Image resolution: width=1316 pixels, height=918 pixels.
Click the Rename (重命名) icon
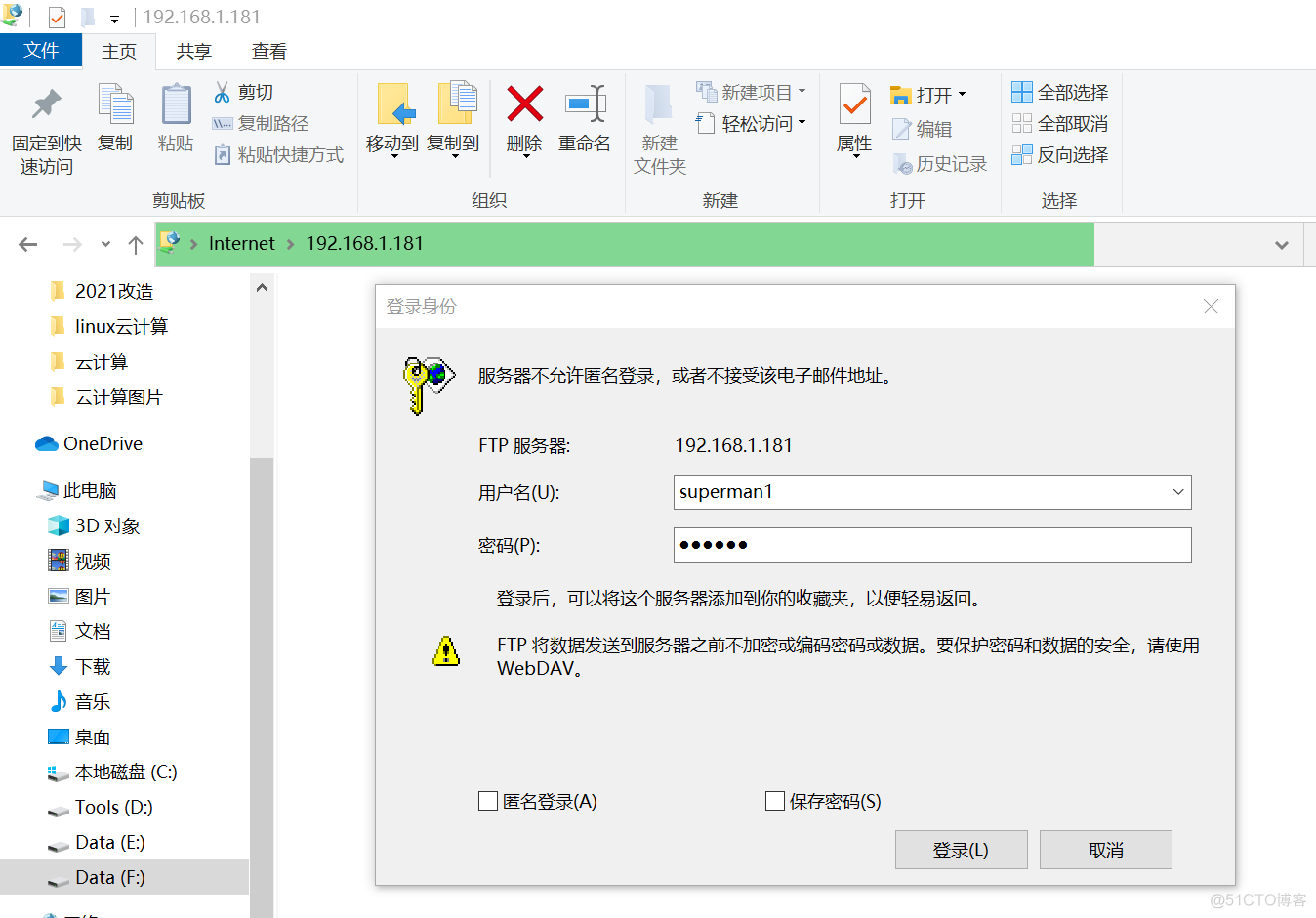(x=586, y=104)
